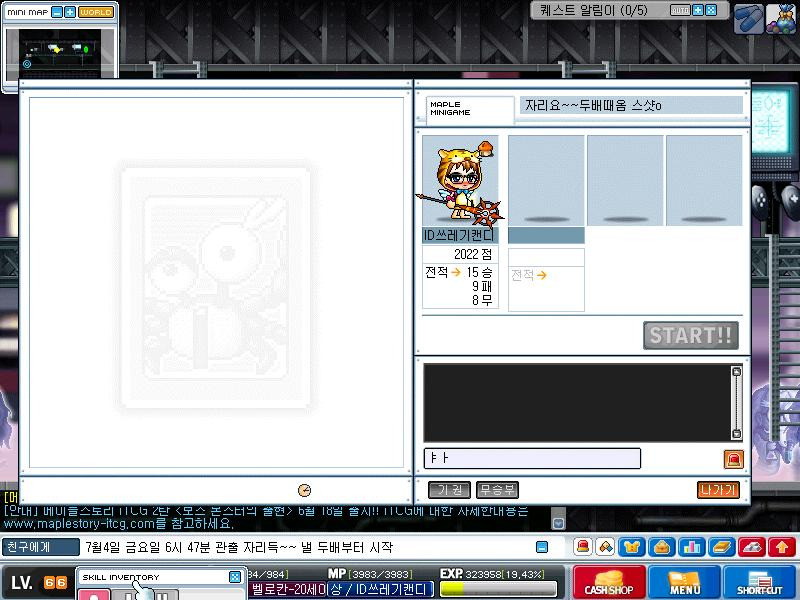This screenshot has width=800, height=600.
Task: Click the EXP progress bar
Action: tap(497, 589)
